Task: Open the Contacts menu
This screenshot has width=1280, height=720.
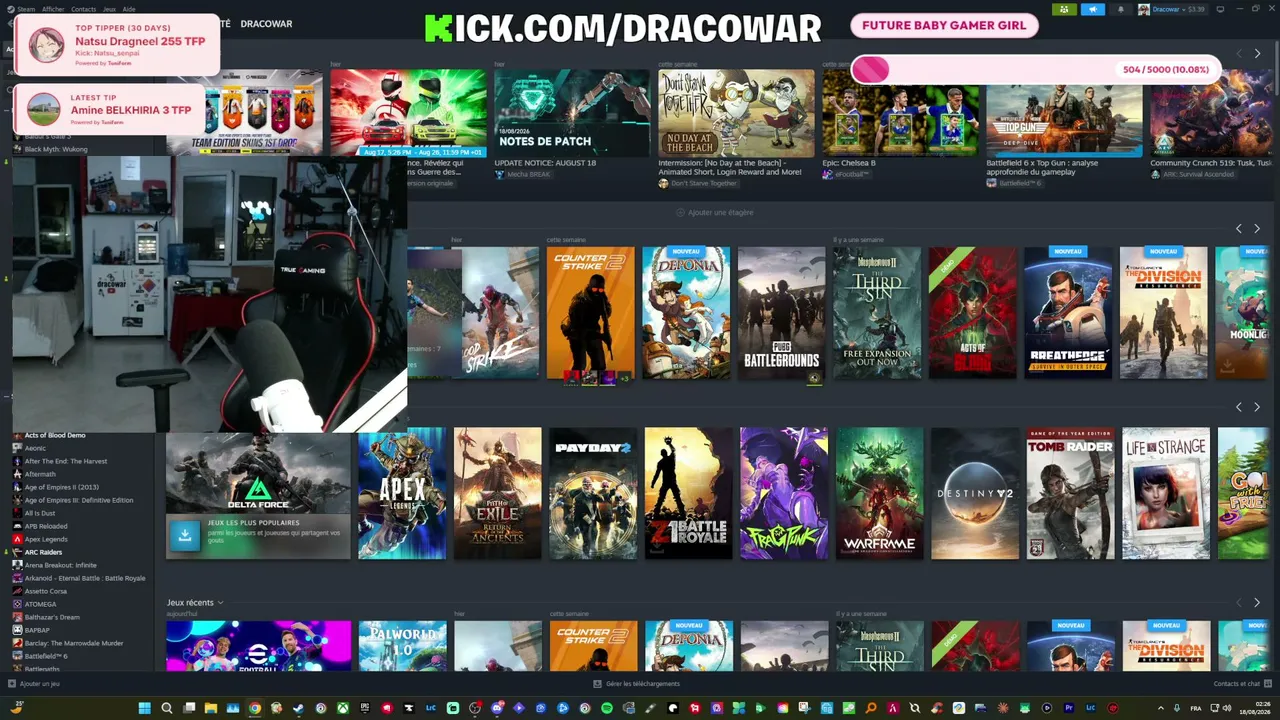Action: pos(84,9)
